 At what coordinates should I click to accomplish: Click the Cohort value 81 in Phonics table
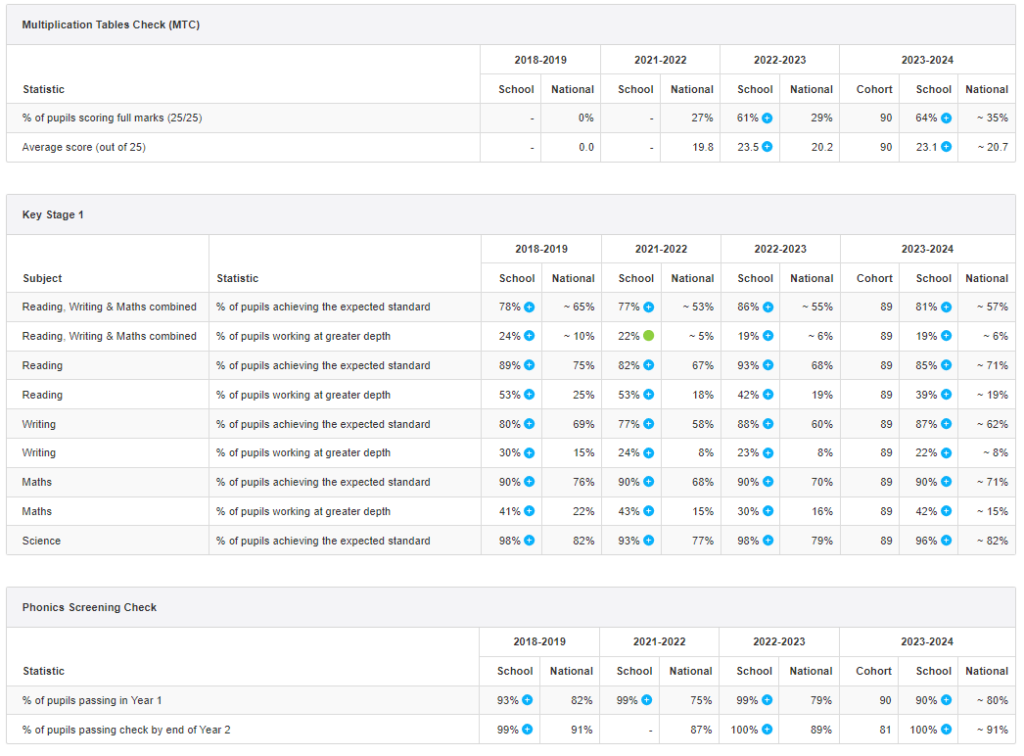(x=885, y=729)
